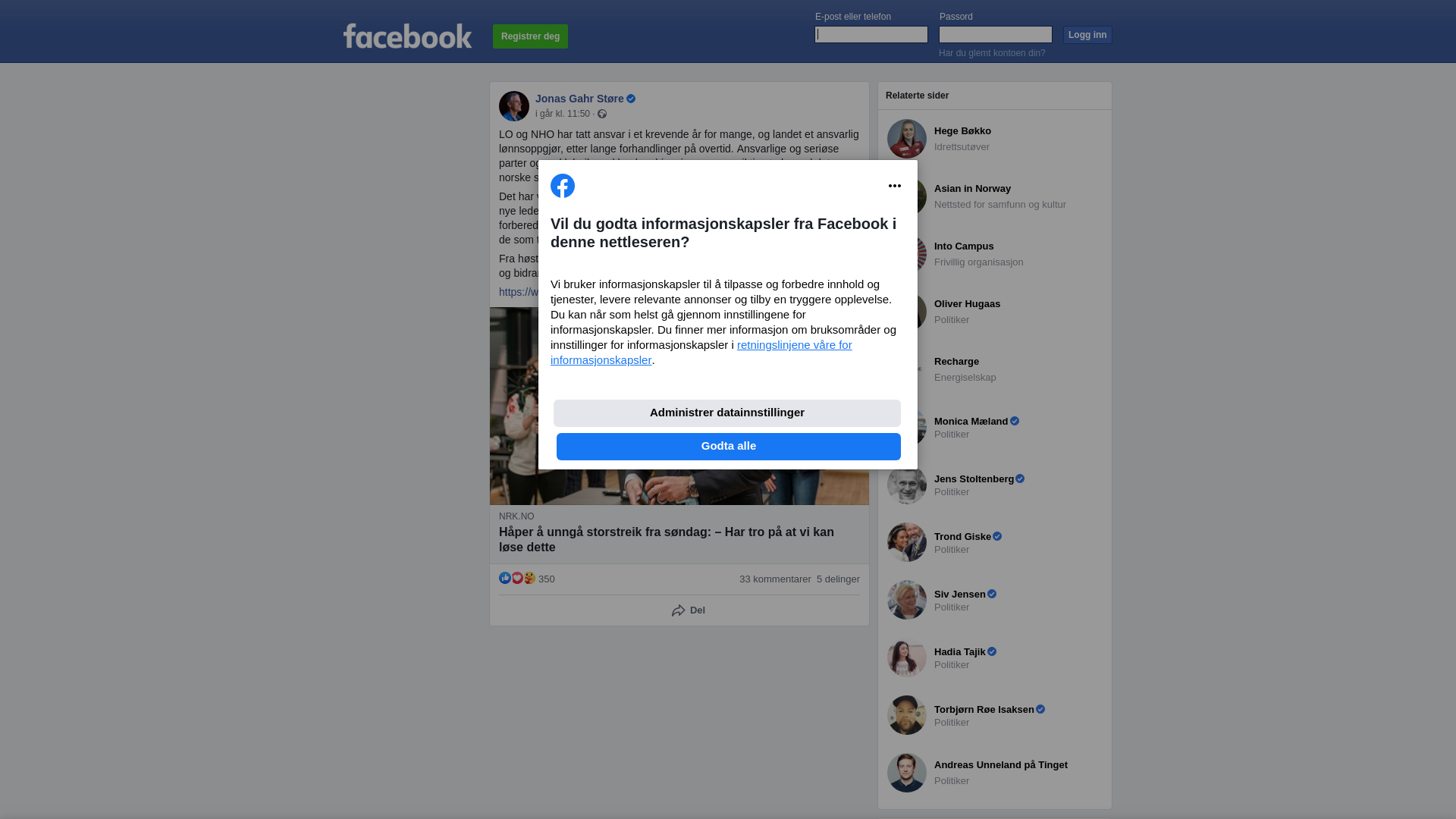This screenshot has height=819, width=1456.
Task: Open Jonas Gahr Støre's profile picture
Action: click(x=514, y=106)
